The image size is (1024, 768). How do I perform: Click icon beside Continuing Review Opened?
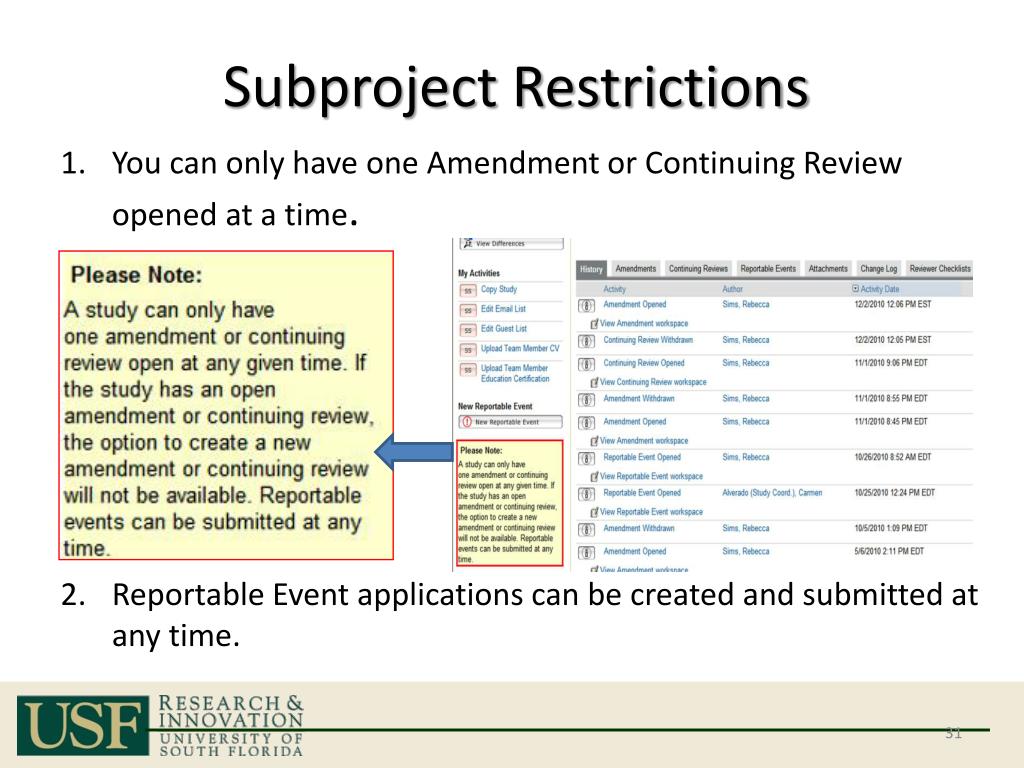pyautogui.click(x=586, y=364)
